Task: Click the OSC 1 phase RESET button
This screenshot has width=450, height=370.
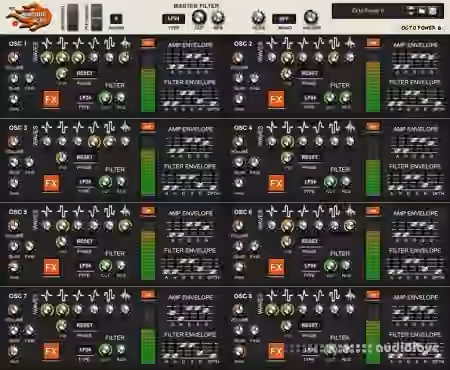Action: point(85,73)
